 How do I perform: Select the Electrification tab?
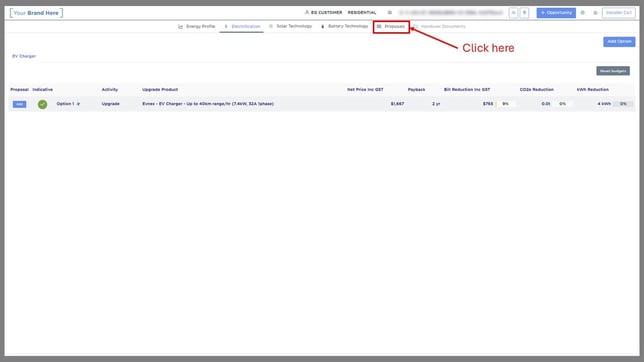(x=242, y=27)
